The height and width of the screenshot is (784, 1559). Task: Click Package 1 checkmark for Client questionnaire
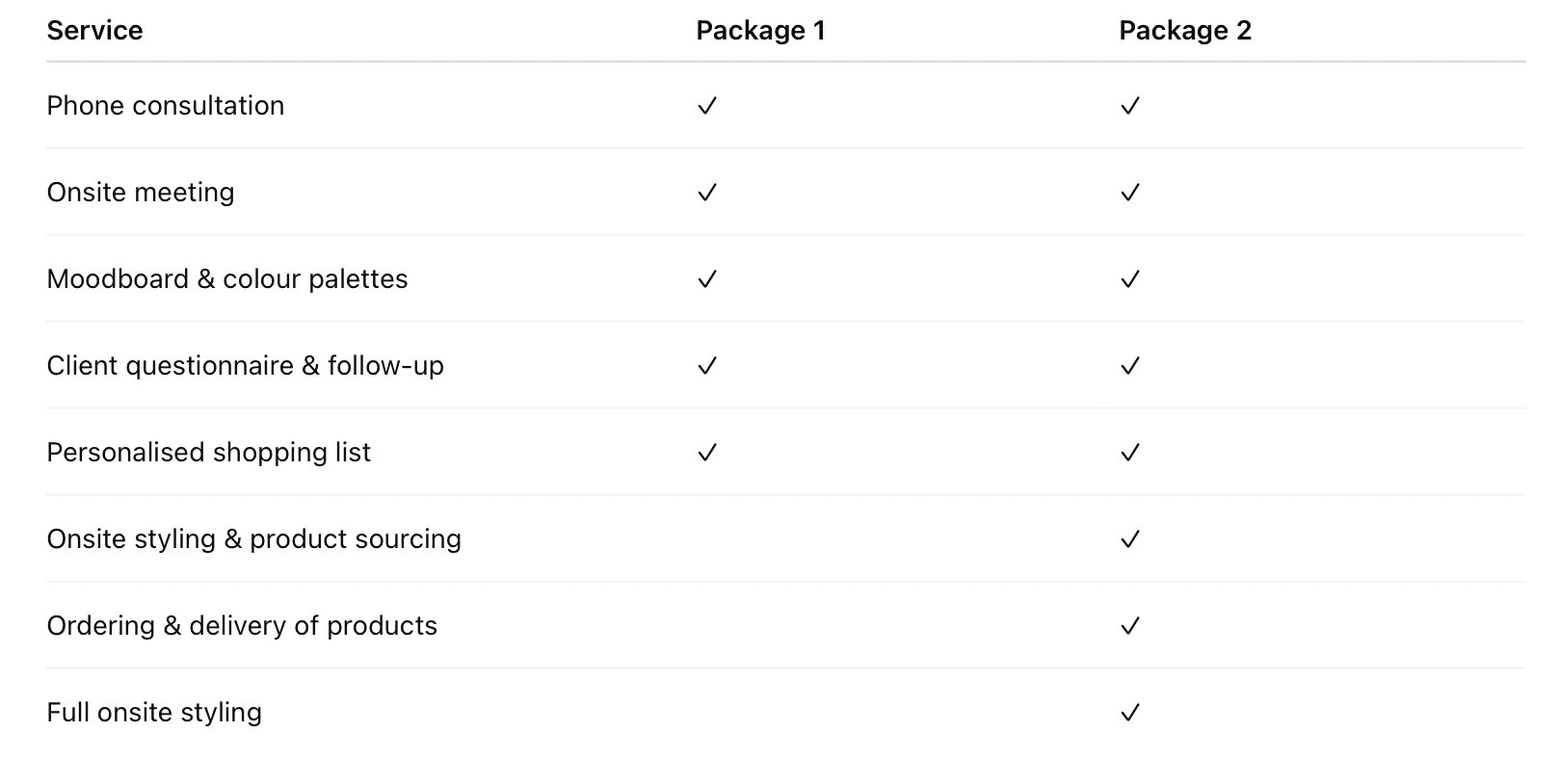click(x=707, y=366)
